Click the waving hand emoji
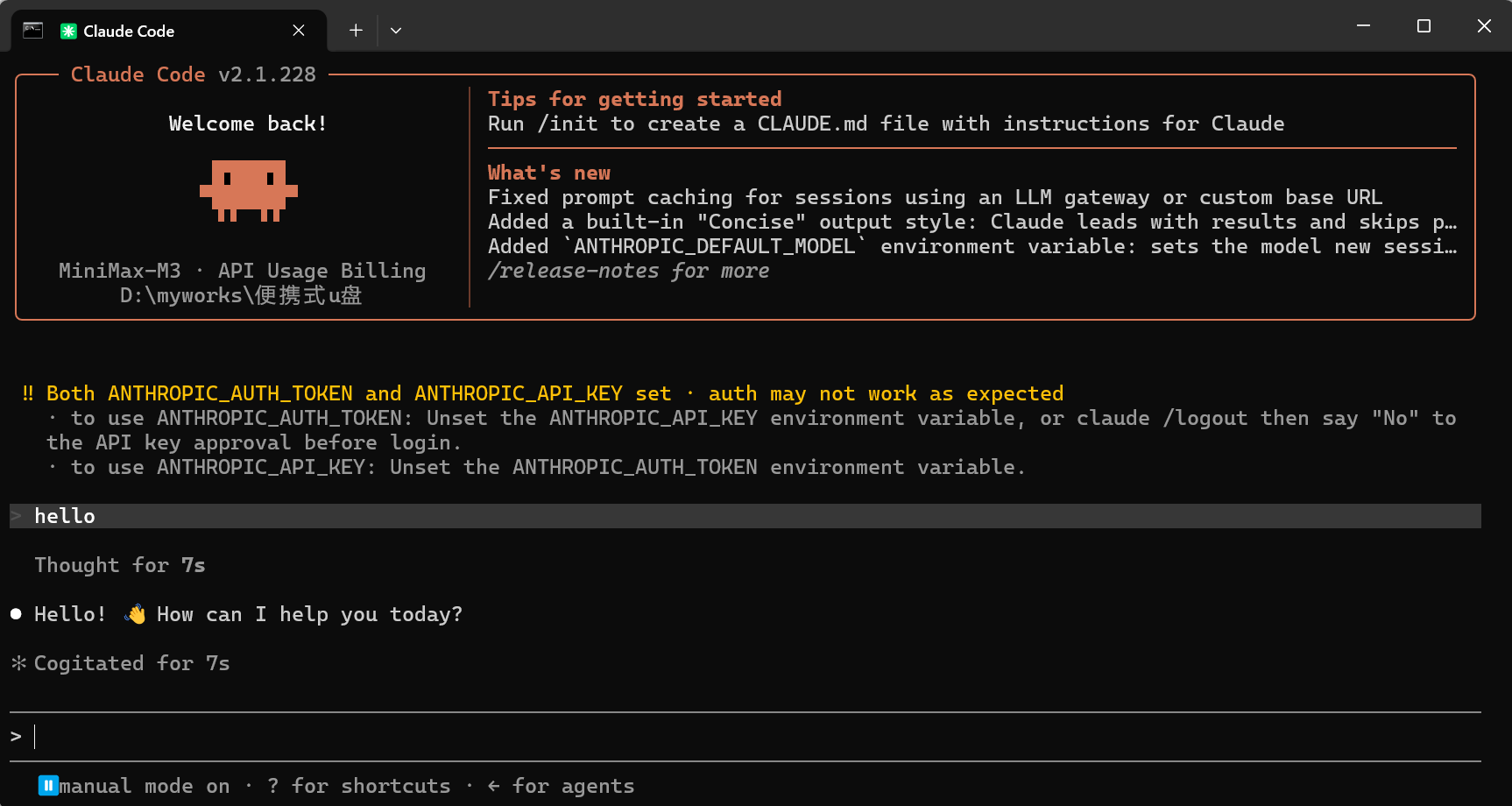The image size is (1512, 806). click(135, 614)
